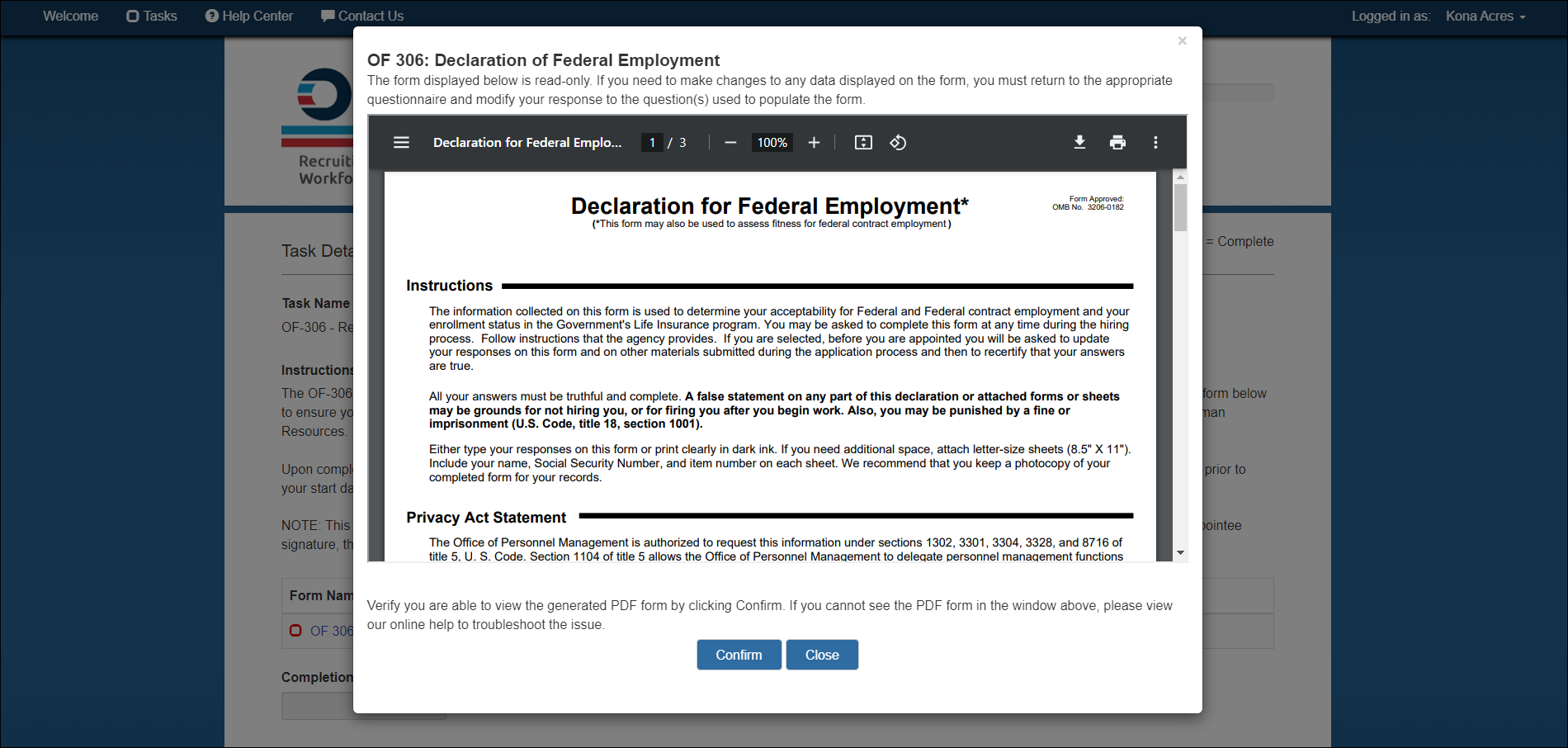Rotate the PDF counterclockwise
1568x748 pixels.
click(898, 143)
